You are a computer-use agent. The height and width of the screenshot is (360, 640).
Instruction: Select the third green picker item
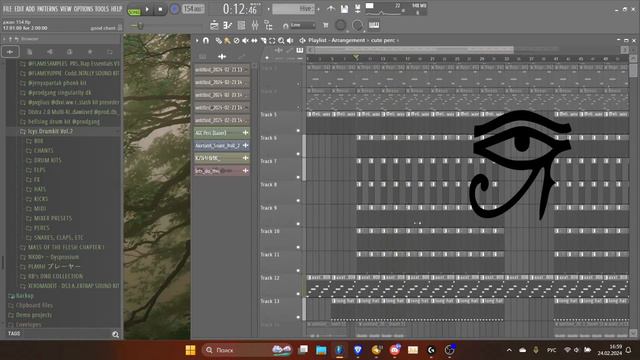coord(222,158)
